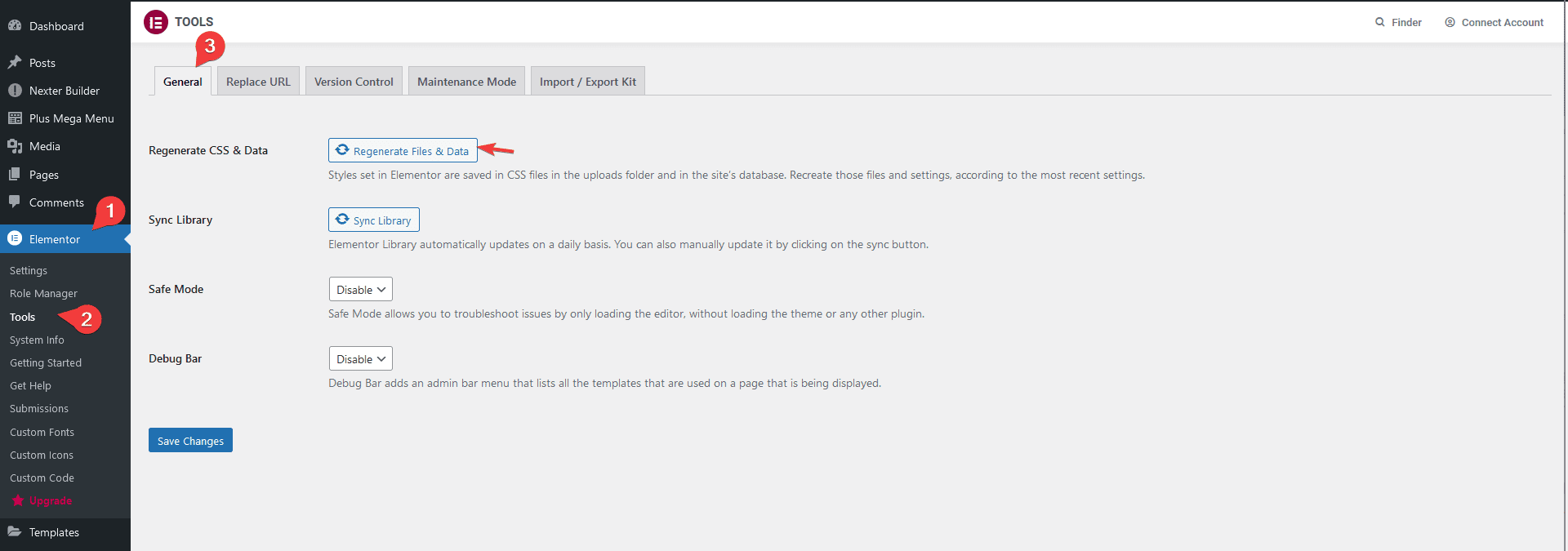Open Custom Code submenu item
This screenshot has height=551, width=1568.
[42, 478]
